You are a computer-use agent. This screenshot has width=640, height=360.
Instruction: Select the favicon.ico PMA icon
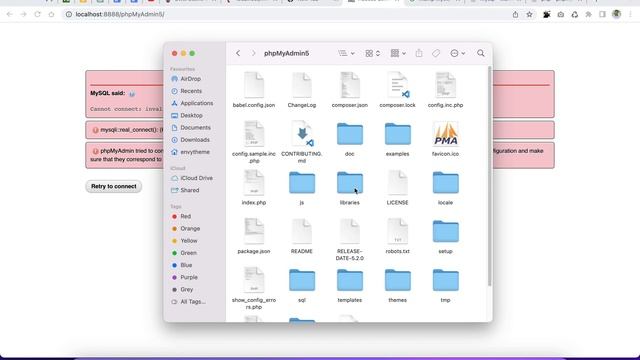click(x=445, y=134)
